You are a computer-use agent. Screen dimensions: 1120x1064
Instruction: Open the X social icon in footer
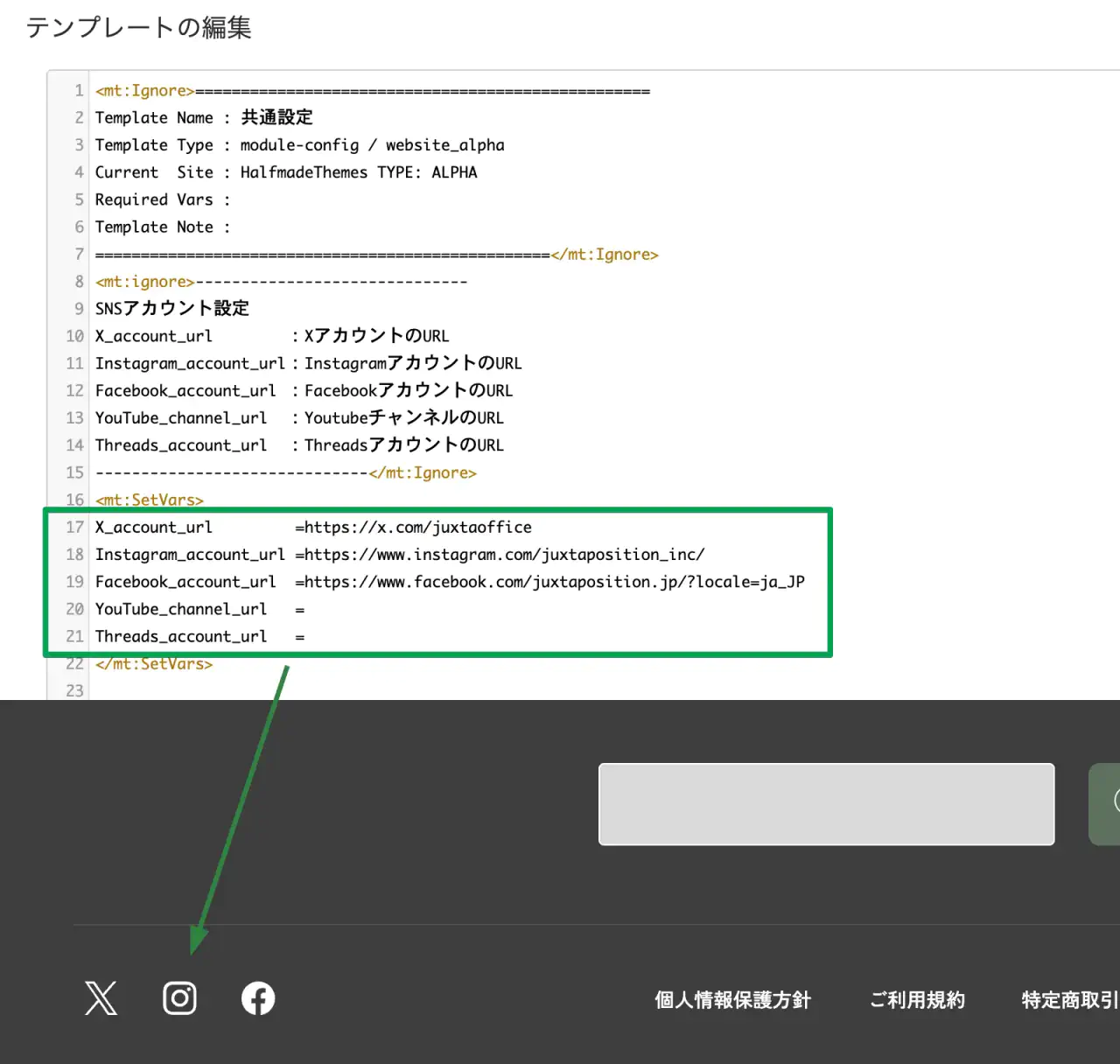coord(101,998)
